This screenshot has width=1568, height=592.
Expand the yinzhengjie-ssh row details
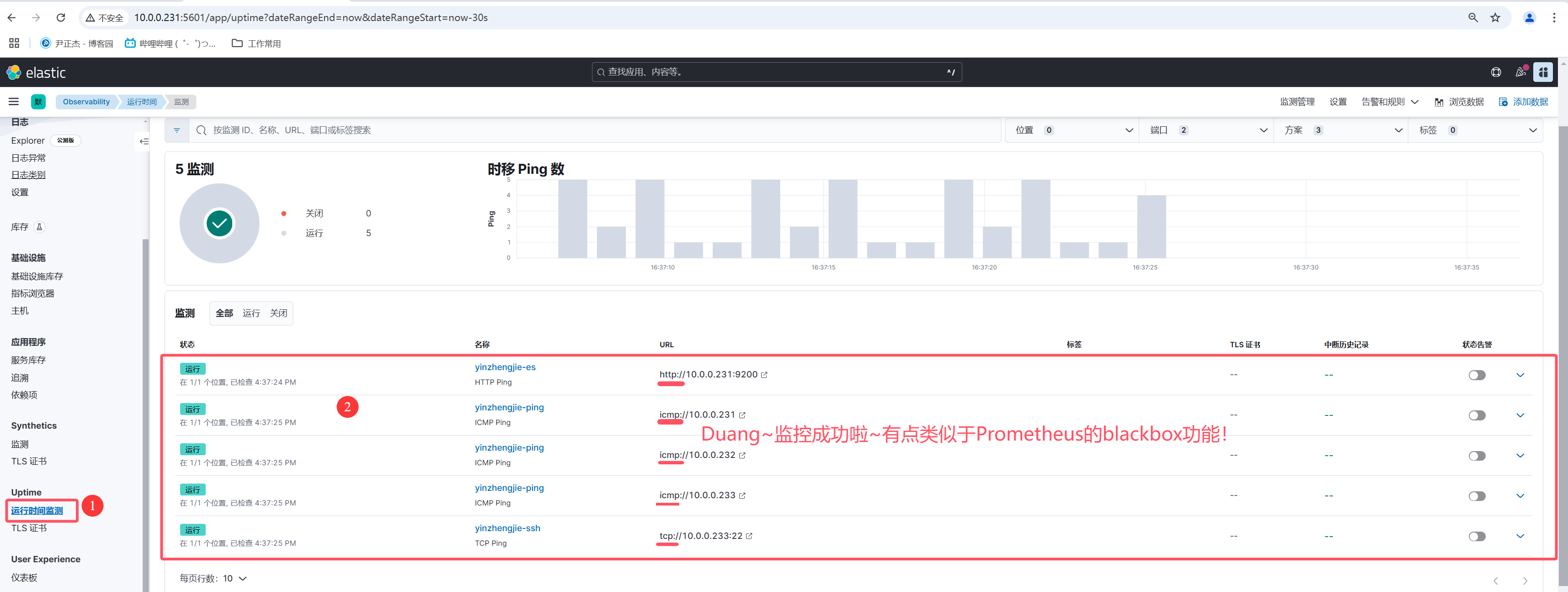point(1520,537)
